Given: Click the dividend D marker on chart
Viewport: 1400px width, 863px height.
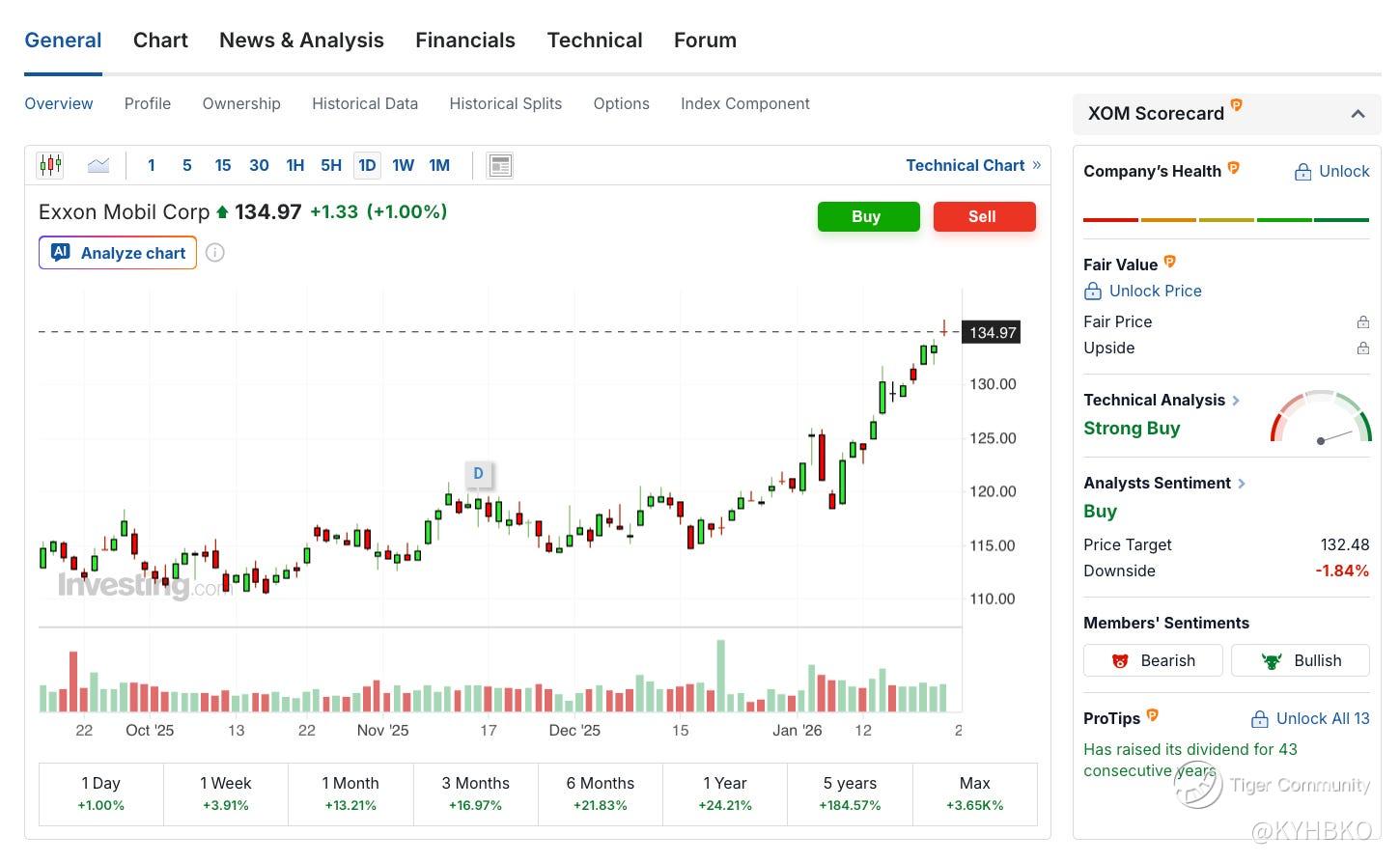Looking at the screenshot, I should click(x=478, y=474).
